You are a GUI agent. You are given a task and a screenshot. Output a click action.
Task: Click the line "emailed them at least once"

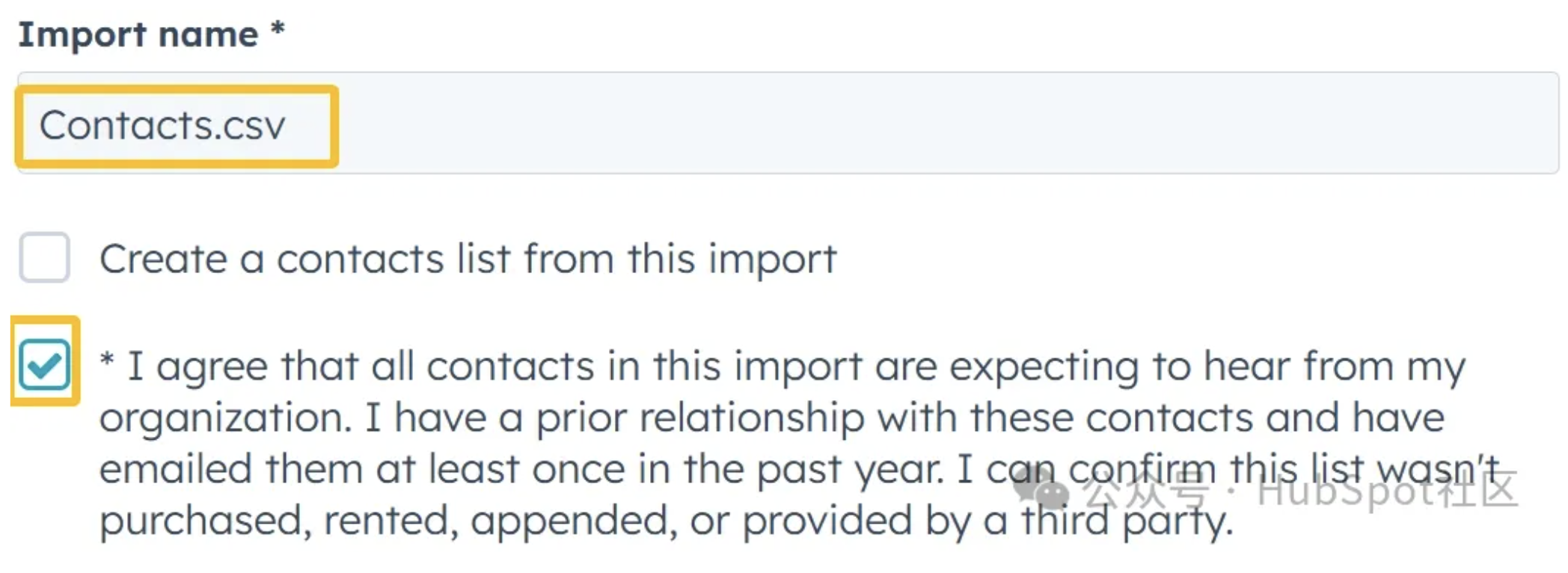[800, 470]
